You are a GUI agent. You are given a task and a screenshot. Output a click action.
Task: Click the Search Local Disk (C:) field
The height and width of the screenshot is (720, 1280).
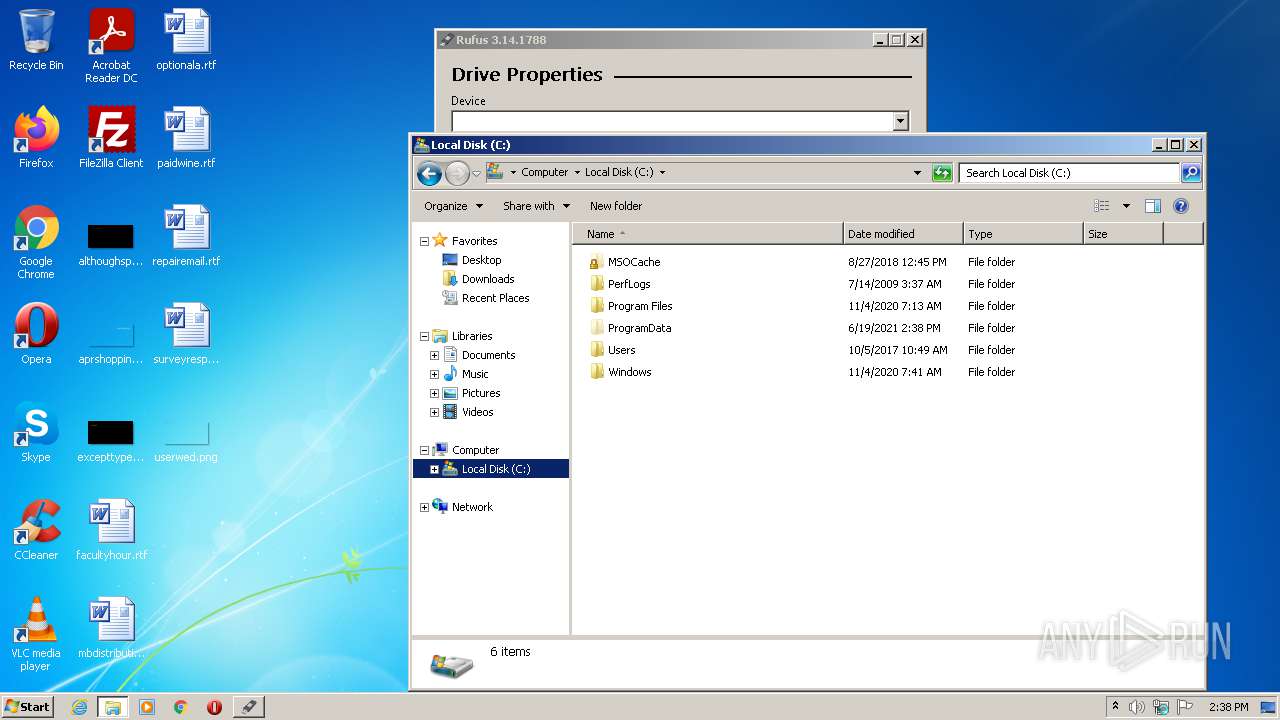(1069, 173)
